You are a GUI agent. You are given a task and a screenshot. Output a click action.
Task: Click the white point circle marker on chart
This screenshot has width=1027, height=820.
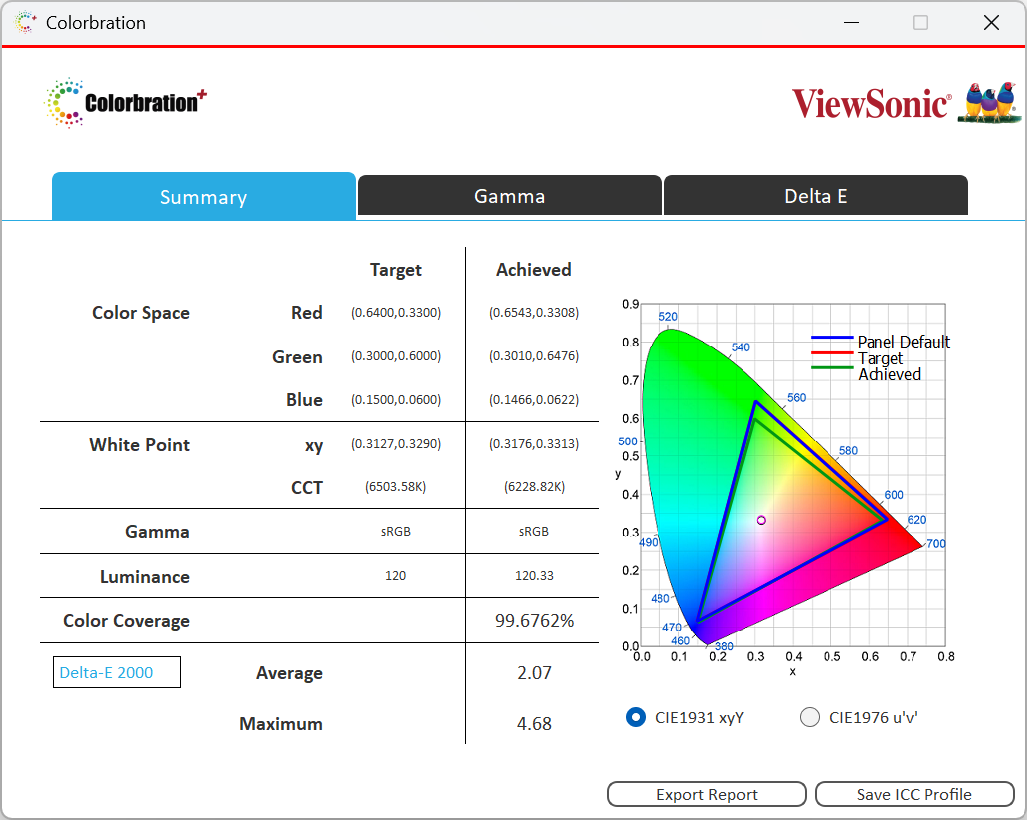click(x=761, y=520)
